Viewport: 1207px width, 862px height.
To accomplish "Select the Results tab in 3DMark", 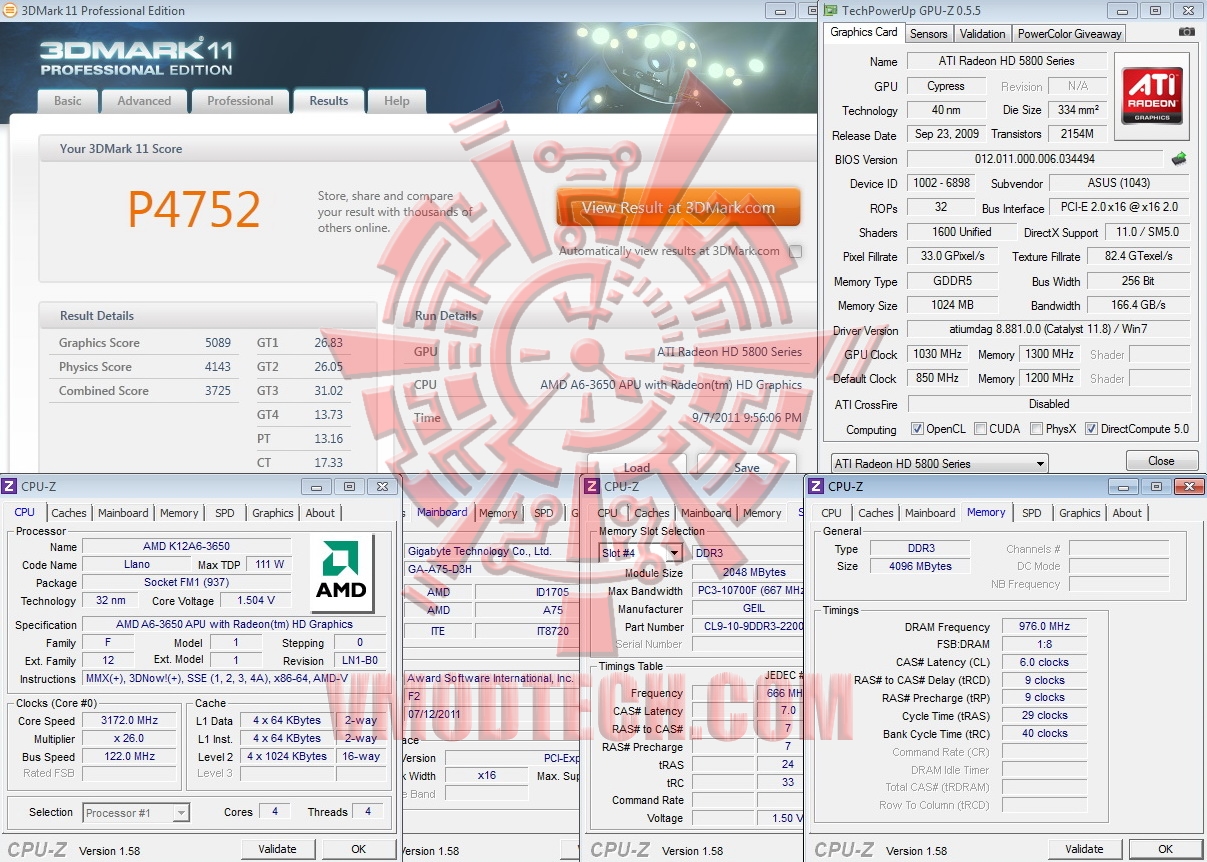I will [x=329, y=101].
